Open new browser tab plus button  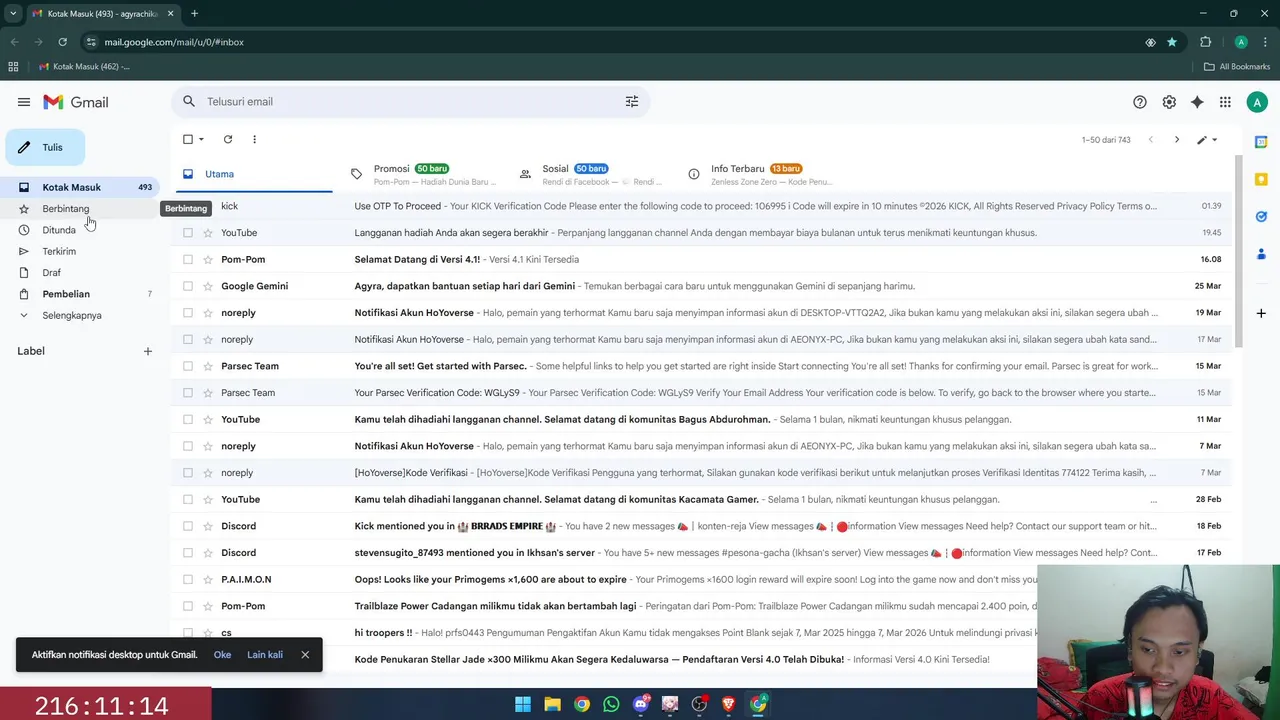point(194,14)
